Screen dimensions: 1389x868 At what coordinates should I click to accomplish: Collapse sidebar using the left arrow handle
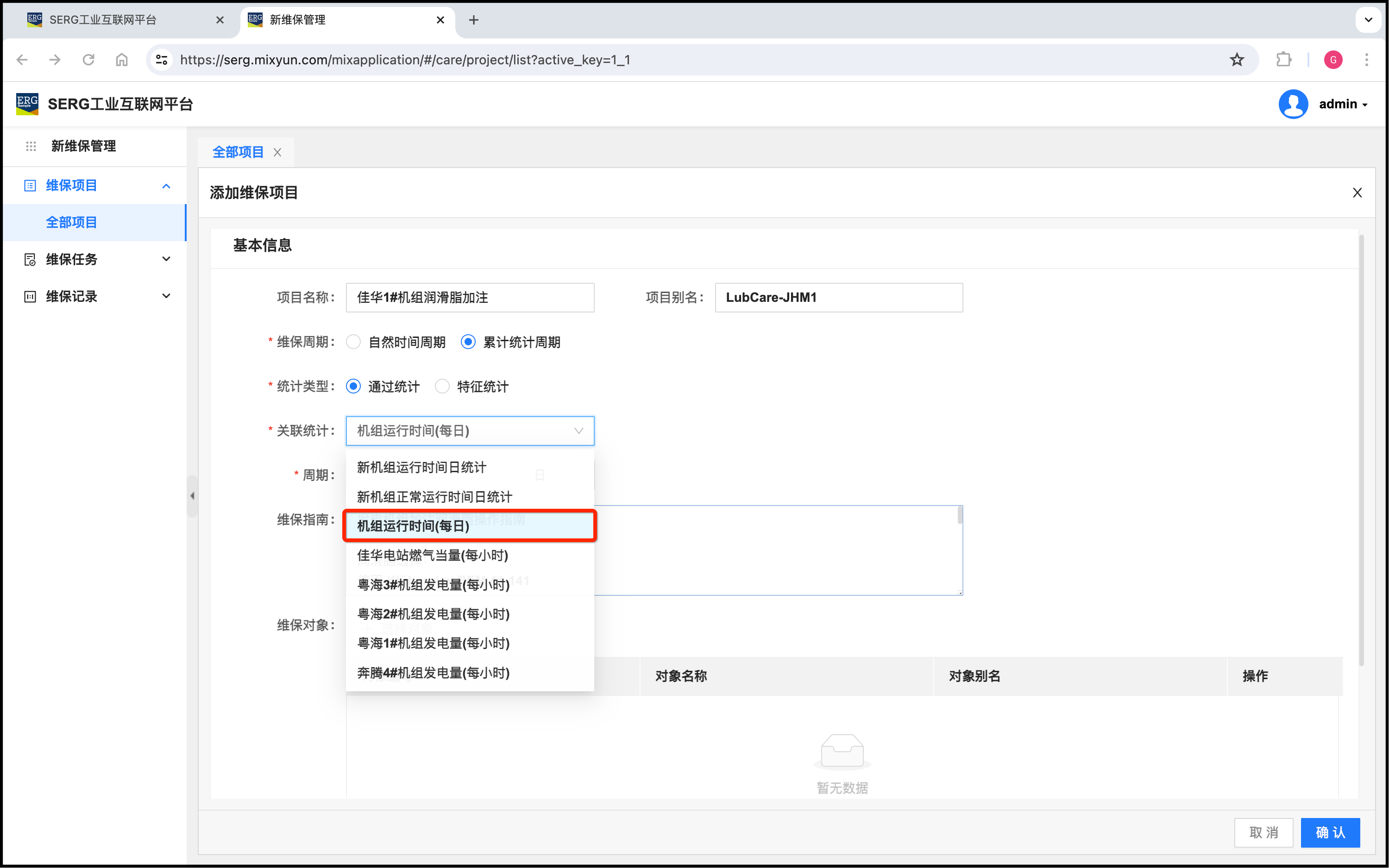coord(192,496)
